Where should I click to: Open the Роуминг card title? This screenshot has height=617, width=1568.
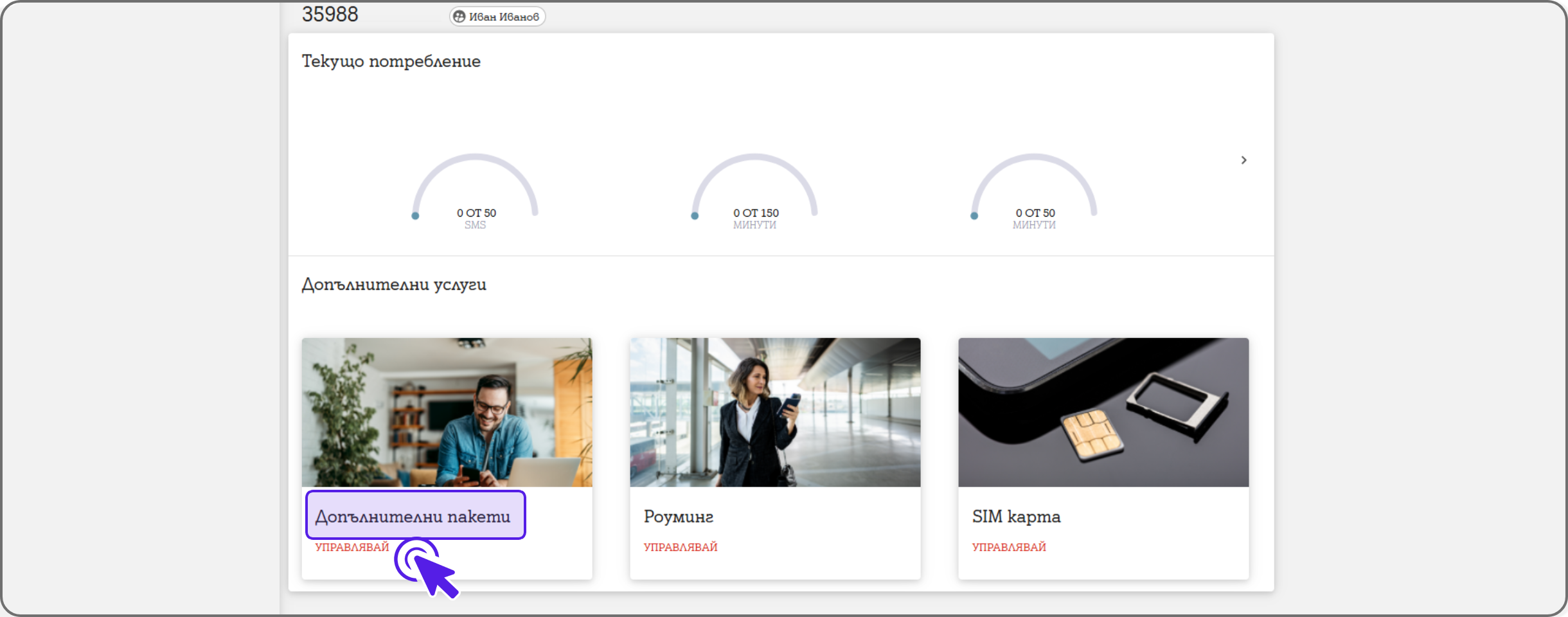pyautogui.click(x=679, y=516)
